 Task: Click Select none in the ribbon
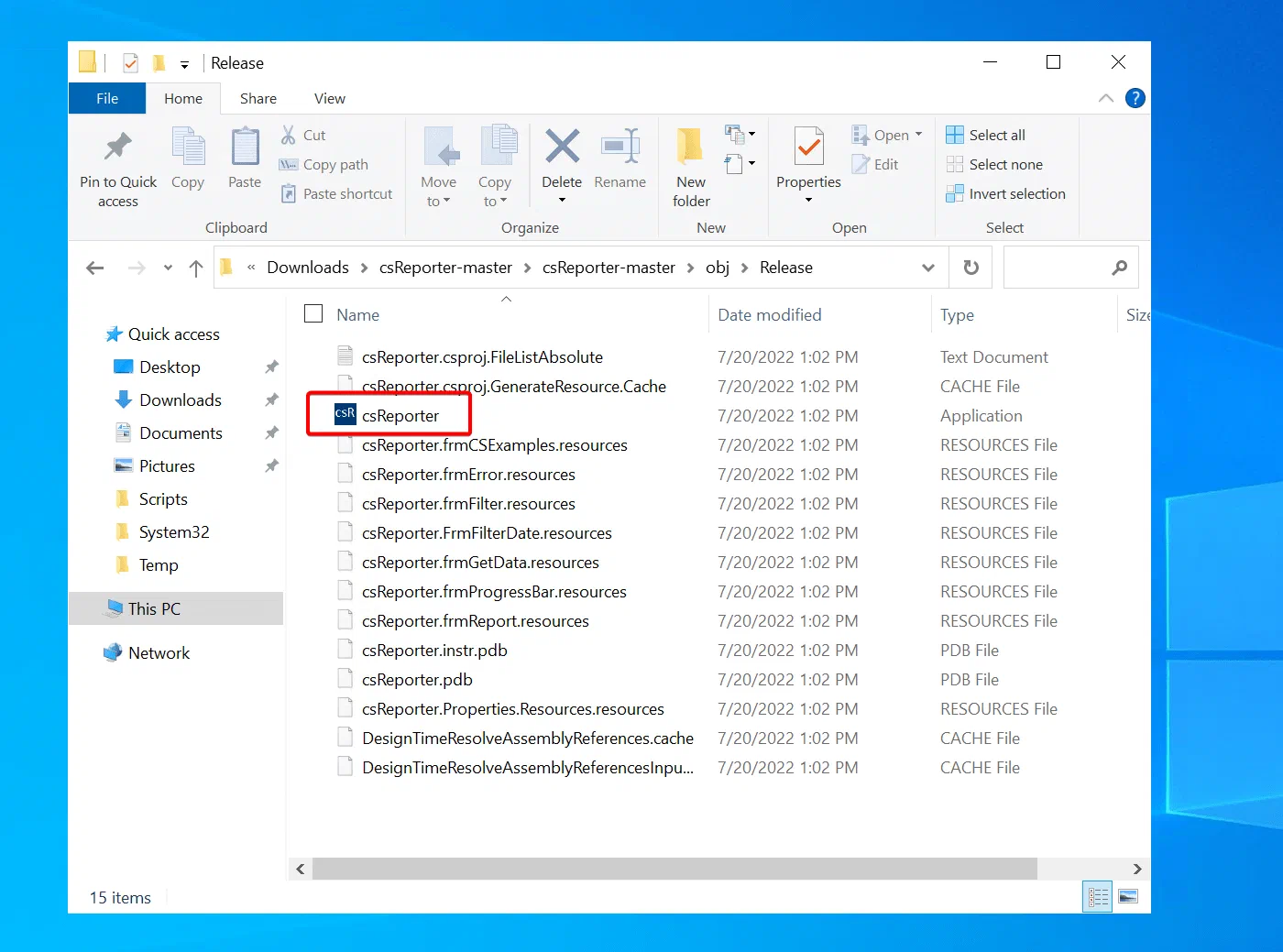[994, 164]
